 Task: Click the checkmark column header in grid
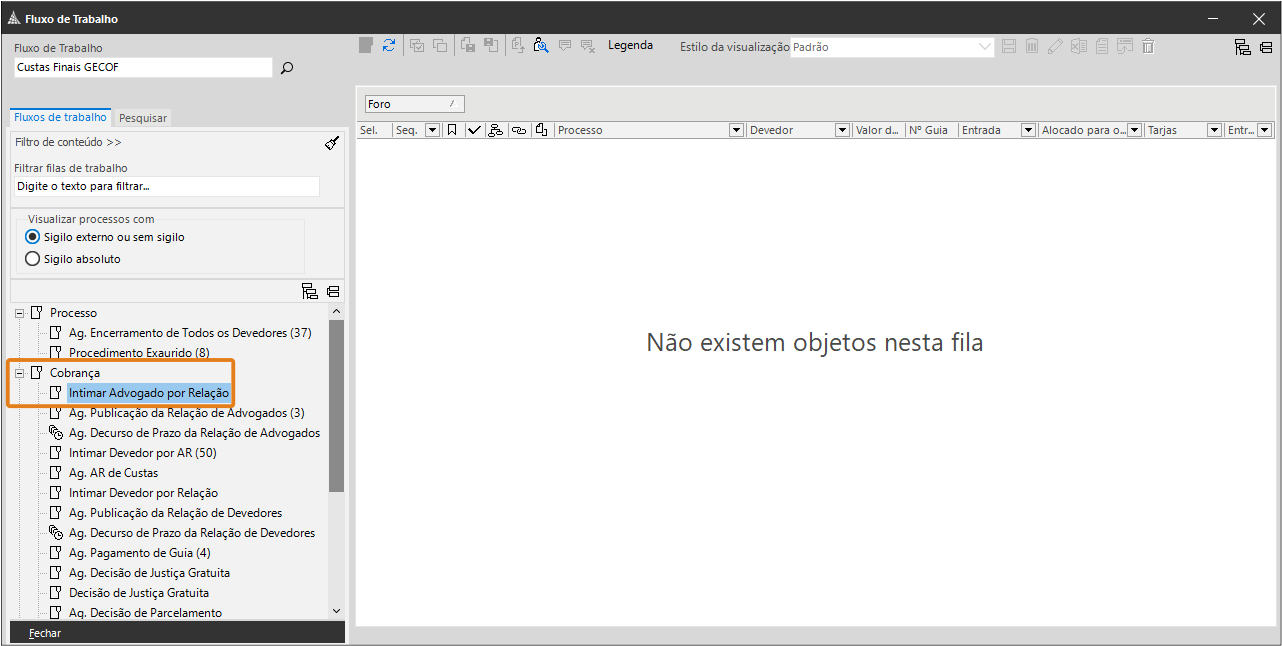[x=474, y=130]
